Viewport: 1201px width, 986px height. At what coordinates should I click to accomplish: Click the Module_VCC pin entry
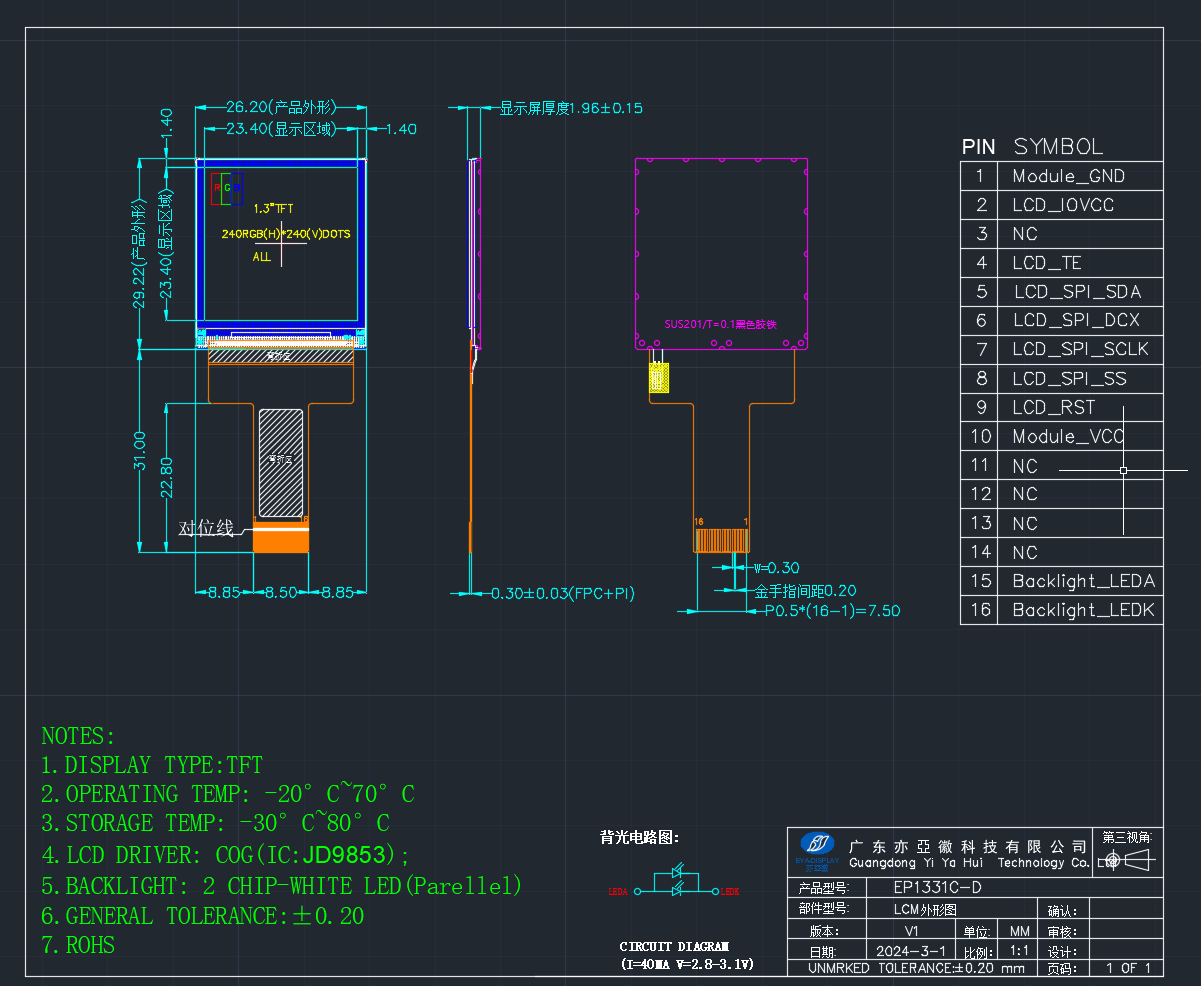pos(1068,436)
